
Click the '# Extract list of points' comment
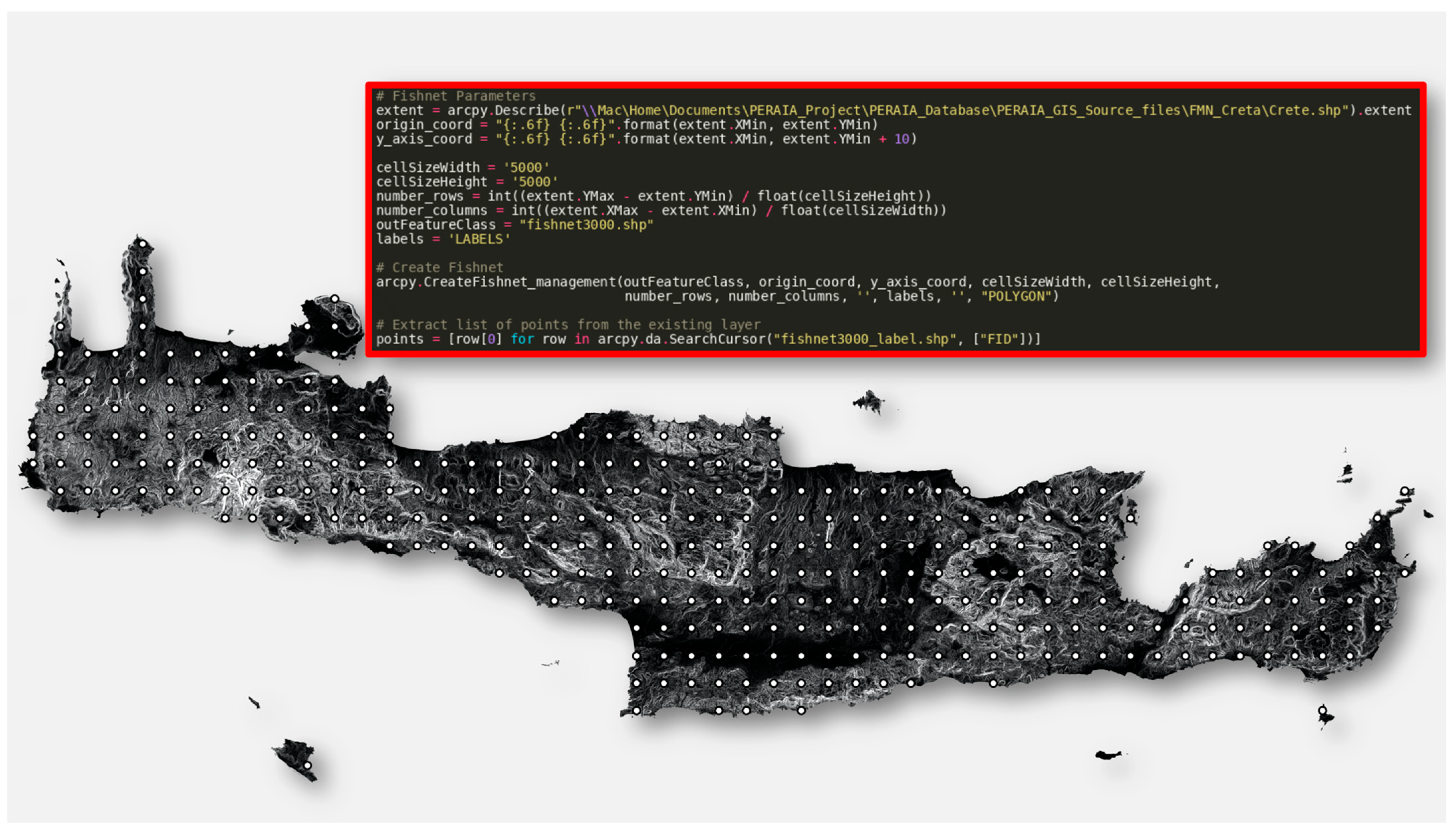(x=568, y=325)
